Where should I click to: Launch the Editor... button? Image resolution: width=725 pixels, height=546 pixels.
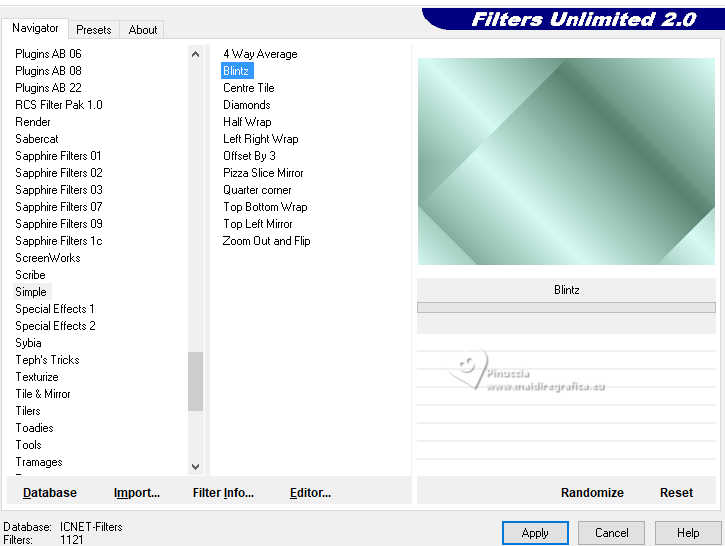tap(310, 493)
